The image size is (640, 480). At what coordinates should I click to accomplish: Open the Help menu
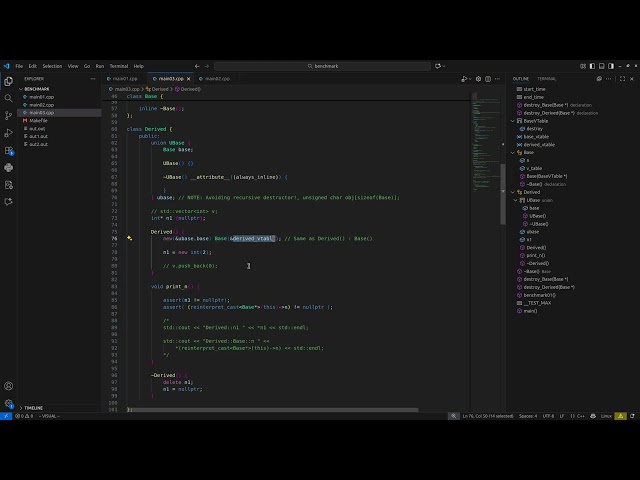(x=139, y=66)
